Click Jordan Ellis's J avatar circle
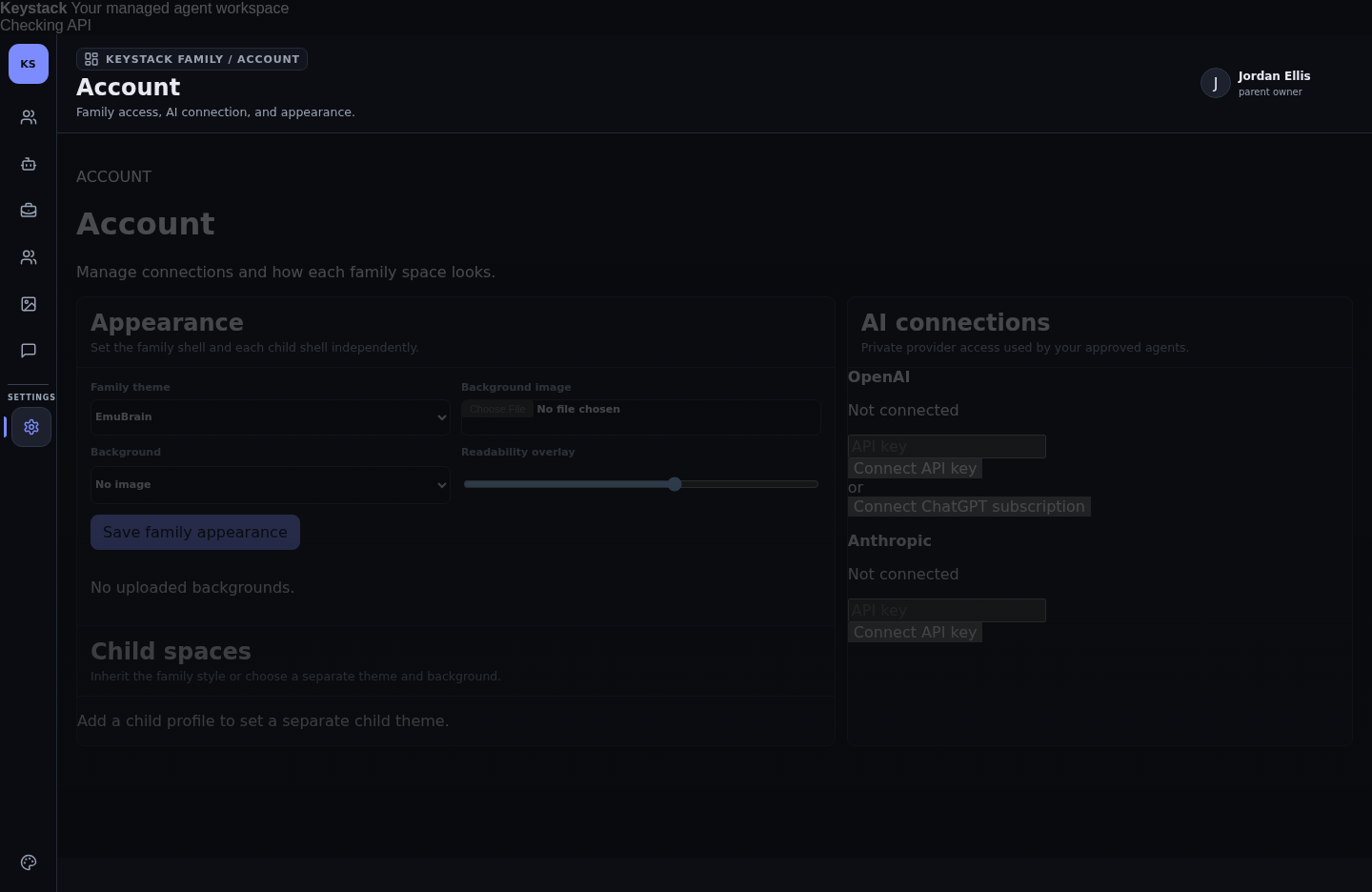The height and width of the screenshot is (892, 1372). click(x=1216, y=83)
